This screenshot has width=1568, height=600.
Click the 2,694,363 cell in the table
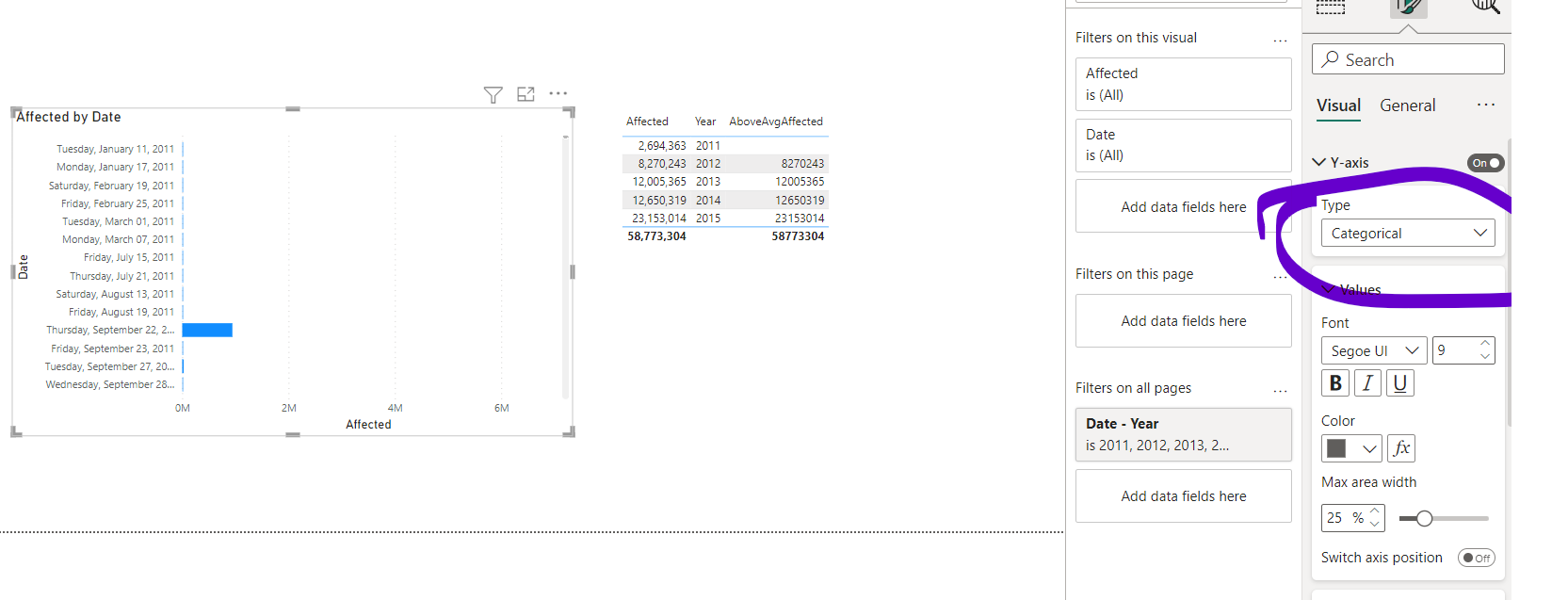[662, 146]
